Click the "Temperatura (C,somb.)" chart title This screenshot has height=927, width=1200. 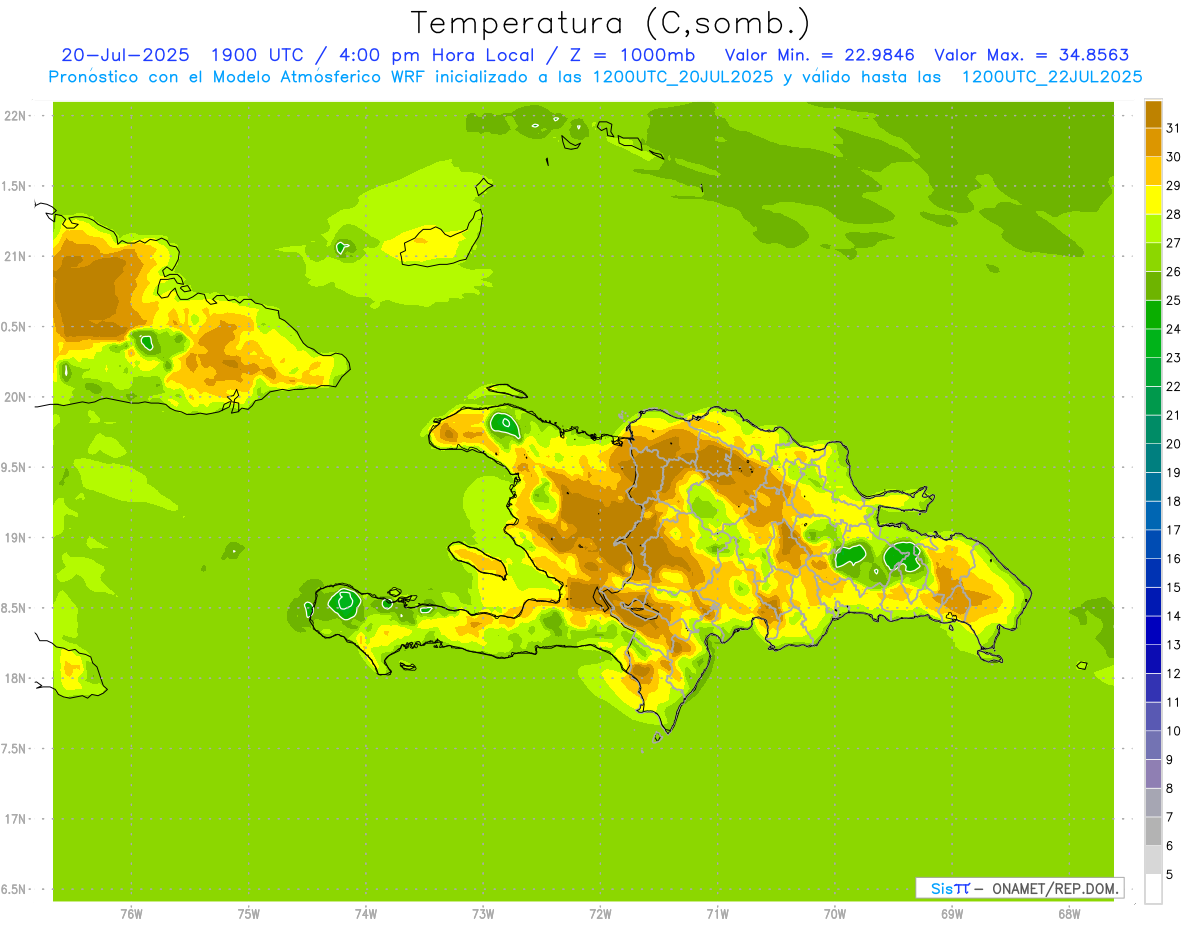611,23
